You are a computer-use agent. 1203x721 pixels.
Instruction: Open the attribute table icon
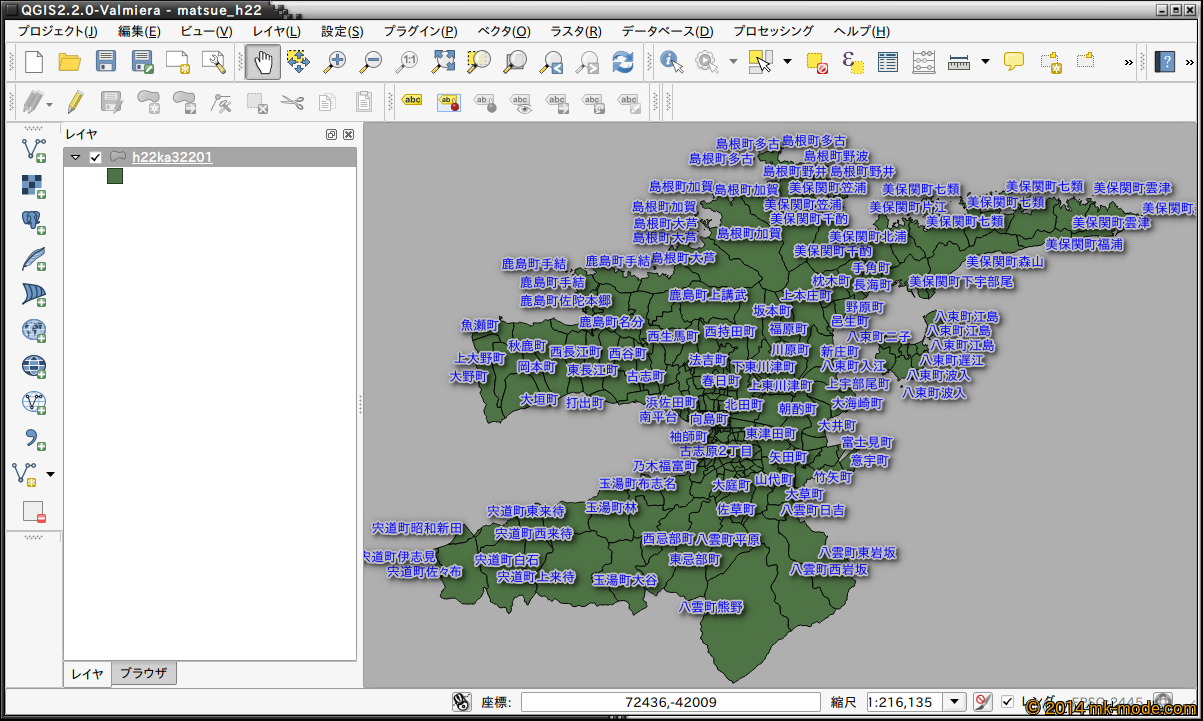click(888, 62)
